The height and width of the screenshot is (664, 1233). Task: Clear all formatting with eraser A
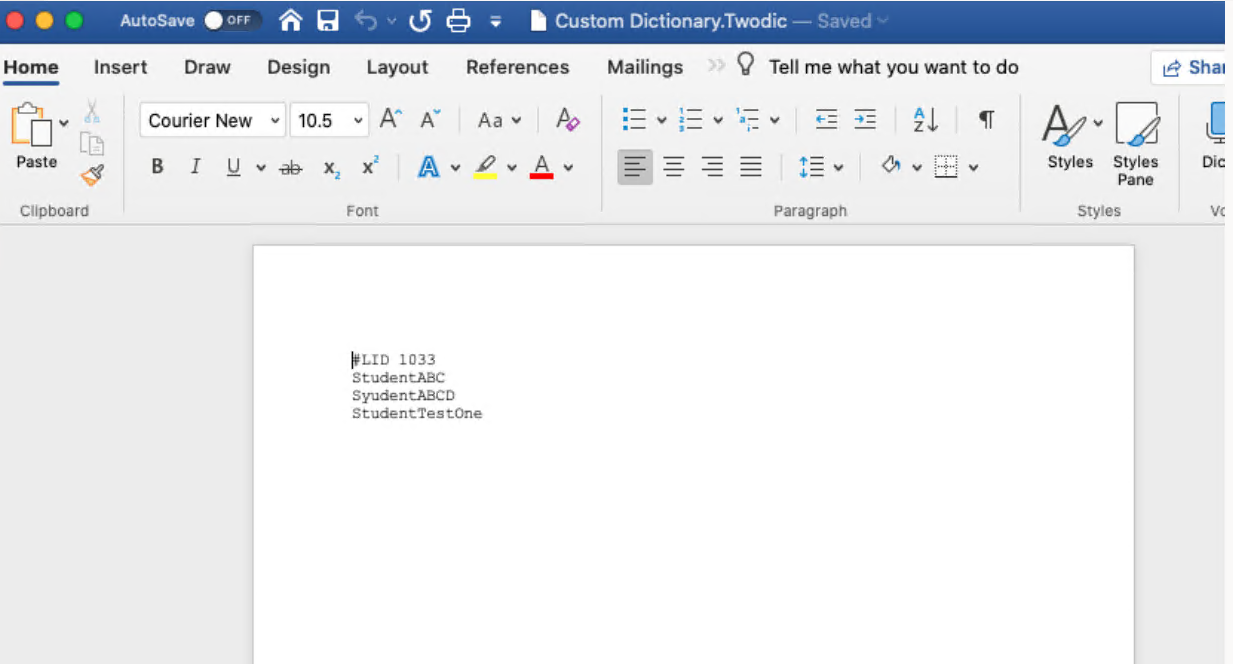tap(568, 120)
